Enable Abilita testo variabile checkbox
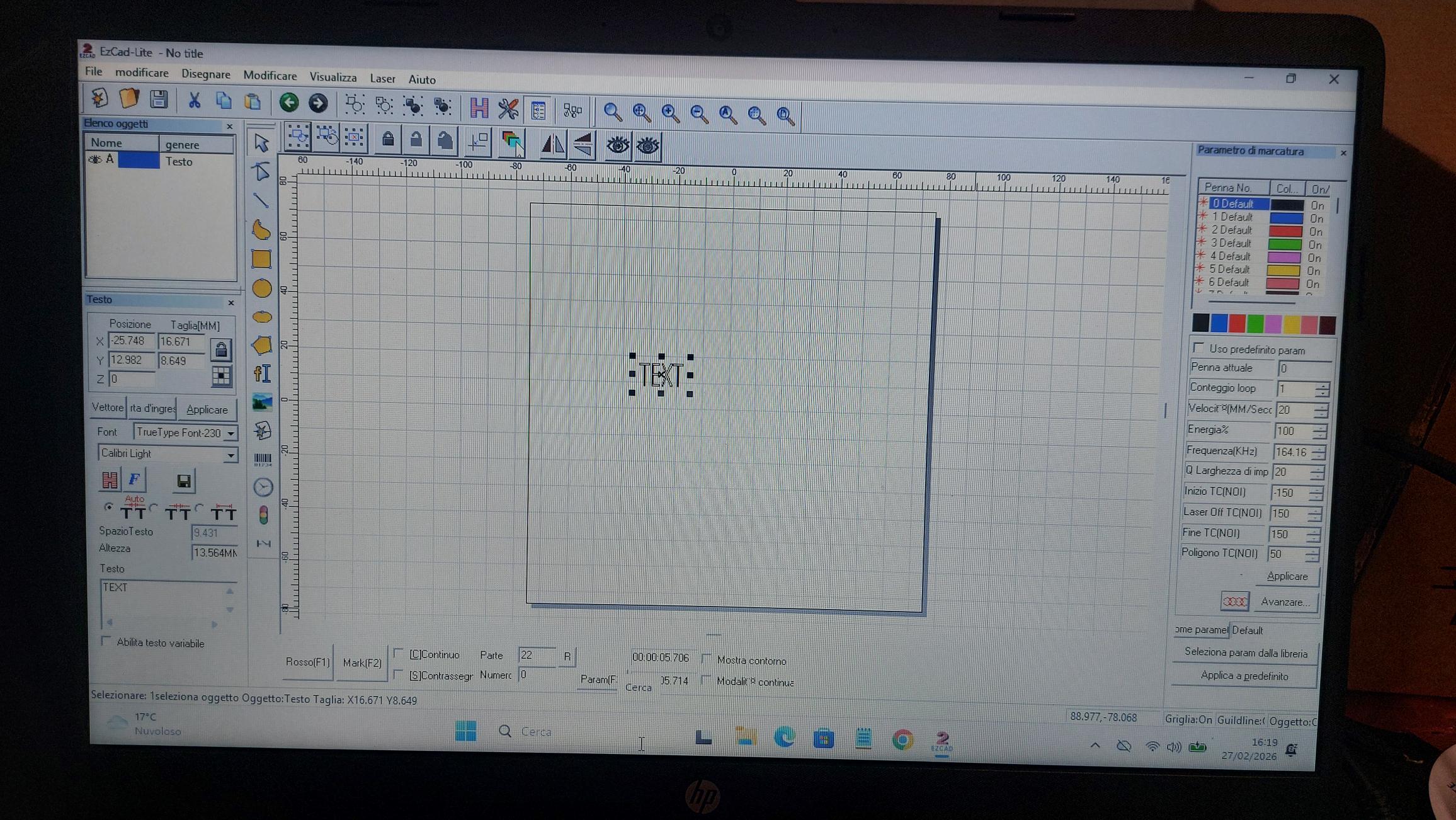 pyautogui.click(x=106, y=641)
